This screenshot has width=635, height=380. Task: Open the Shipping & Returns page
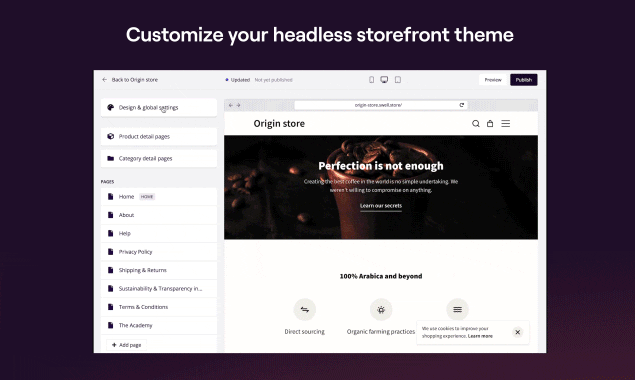coord(159,270)
